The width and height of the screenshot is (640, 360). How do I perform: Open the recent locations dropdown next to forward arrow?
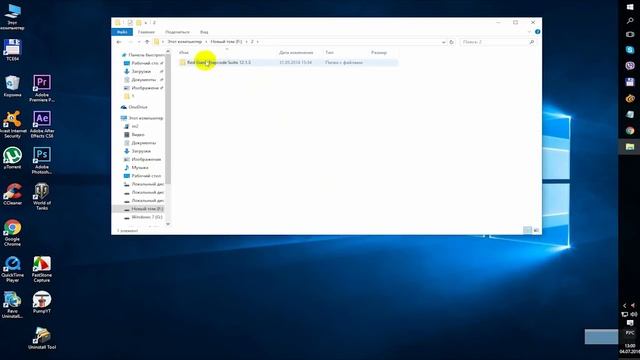pyautogui.click(x=139, y=42)
